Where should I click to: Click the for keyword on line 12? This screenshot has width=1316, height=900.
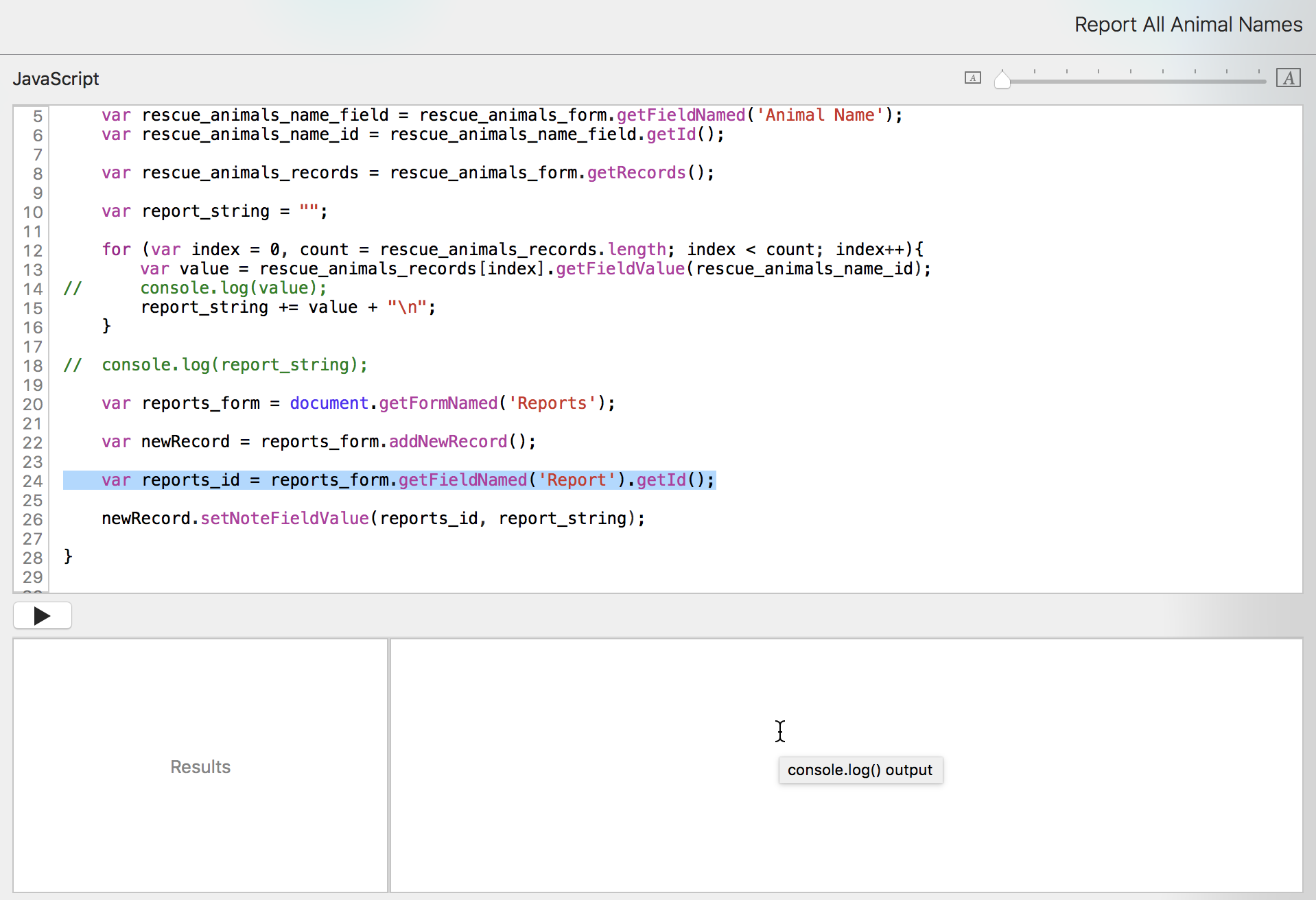pos(116,250)
